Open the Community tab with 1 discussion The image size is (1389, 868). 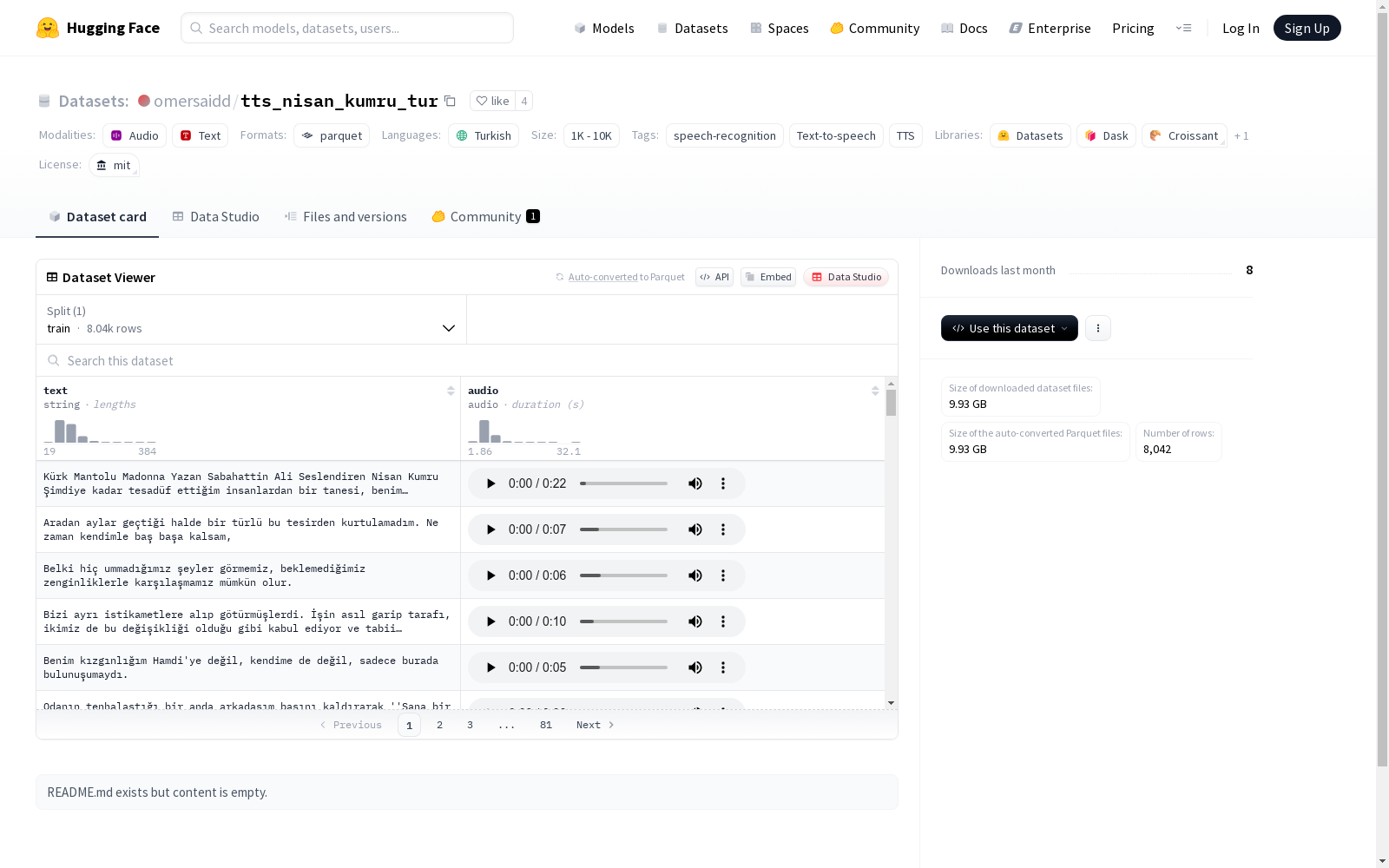click(486, 217)
